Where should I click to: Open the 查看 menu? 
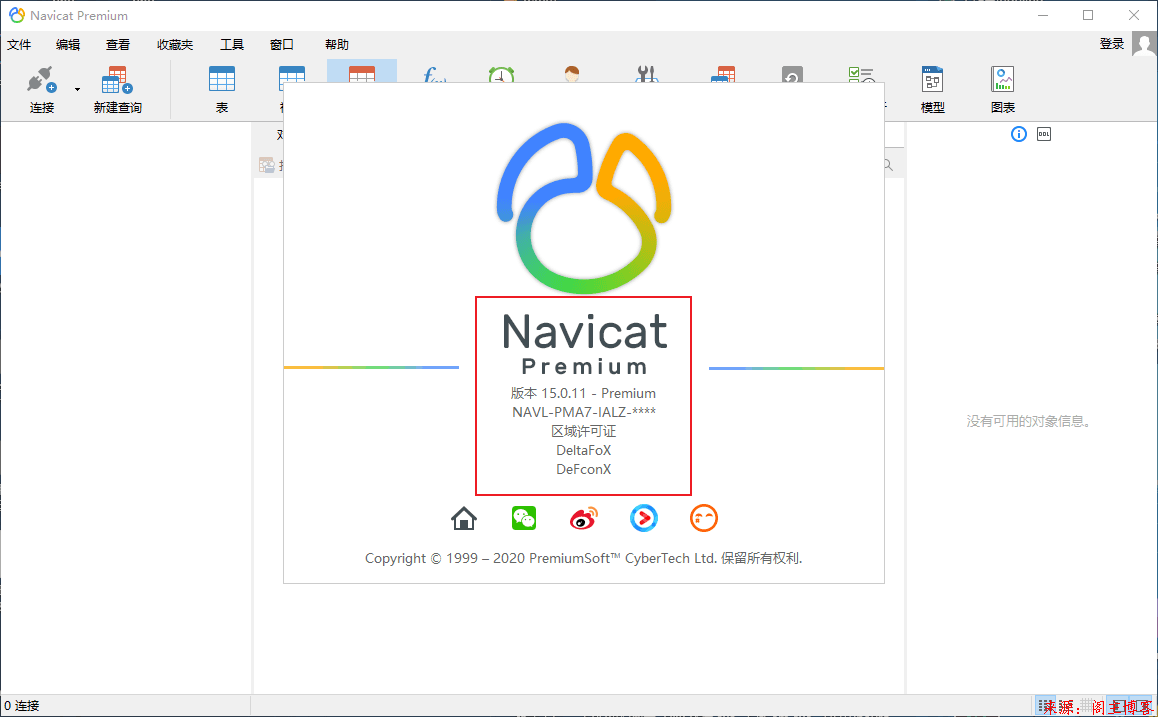(117, 45)
